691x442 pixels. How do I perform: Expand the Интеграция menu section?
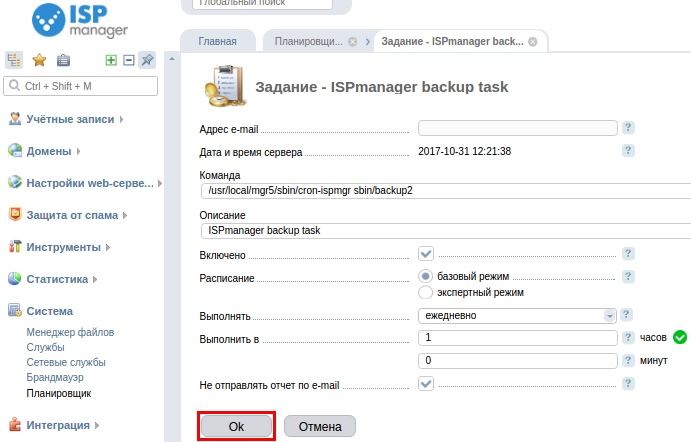(97, 425)
